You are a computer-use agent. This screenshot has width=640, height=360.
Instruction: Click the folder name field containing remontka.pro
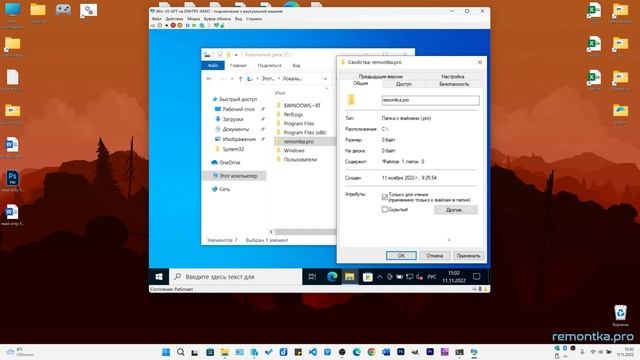(430, 100)
